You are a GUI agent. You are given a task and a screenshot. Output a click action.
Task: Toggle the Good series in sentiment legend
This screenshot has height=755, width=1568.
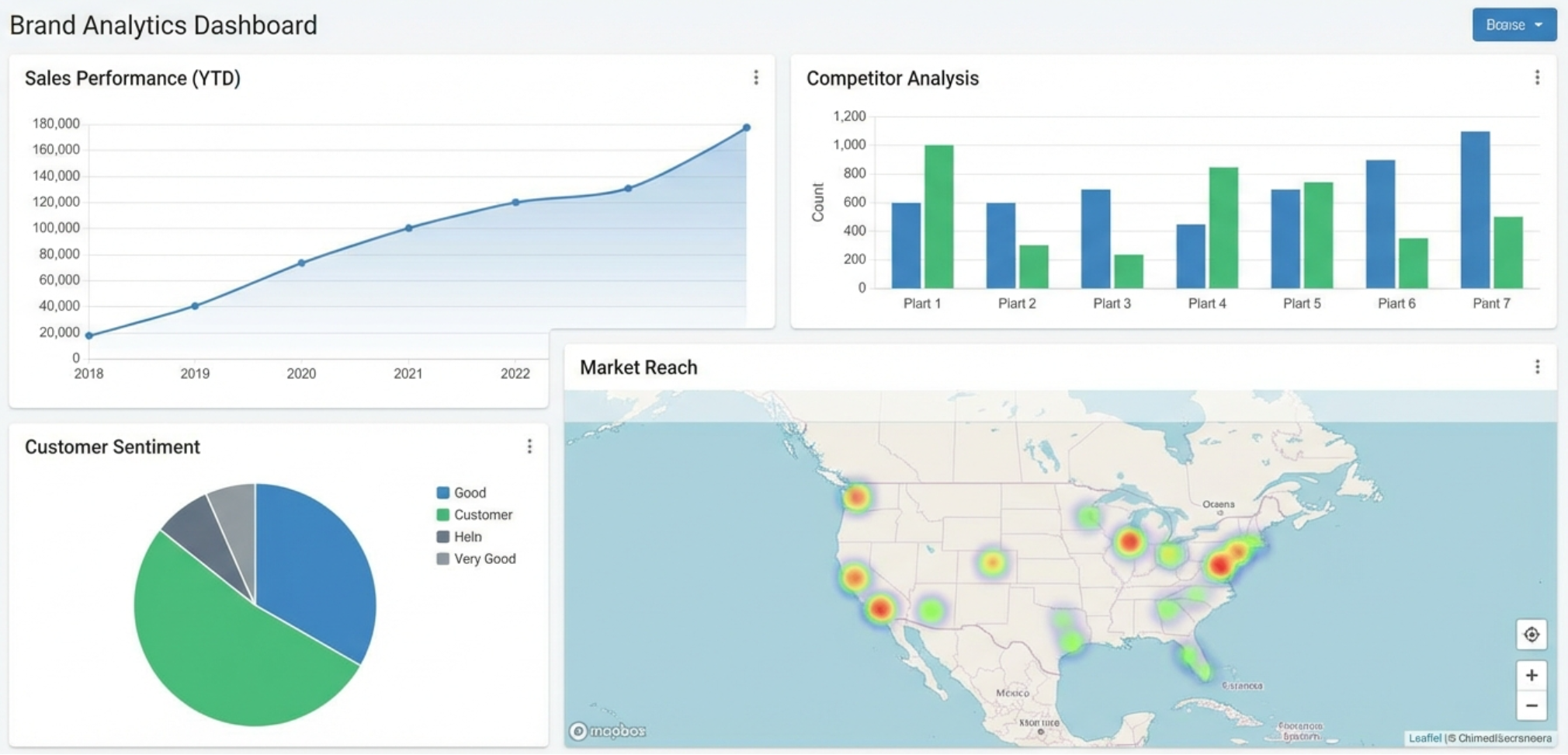coord(461,492)
